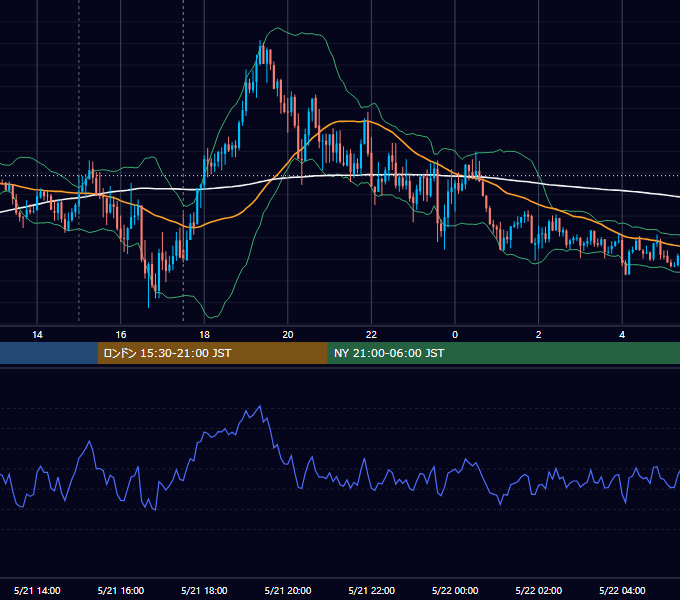
Task: Click the NY session band 21:00-06:00 JST
Action: [x=503, y=353]
